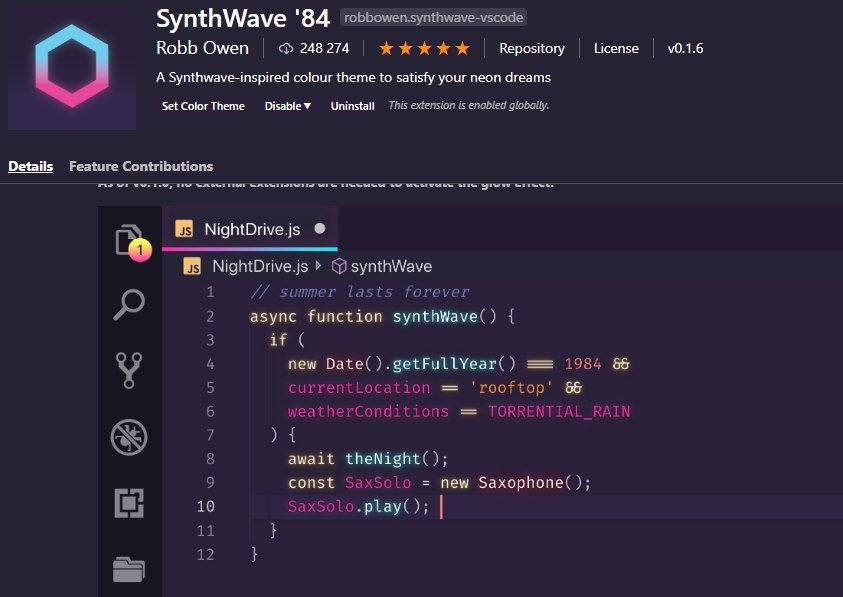Open the Extensions squares icon in activity bar
Image resolution: width=843 pixels, height=597 pixels.
pos(129,503)
